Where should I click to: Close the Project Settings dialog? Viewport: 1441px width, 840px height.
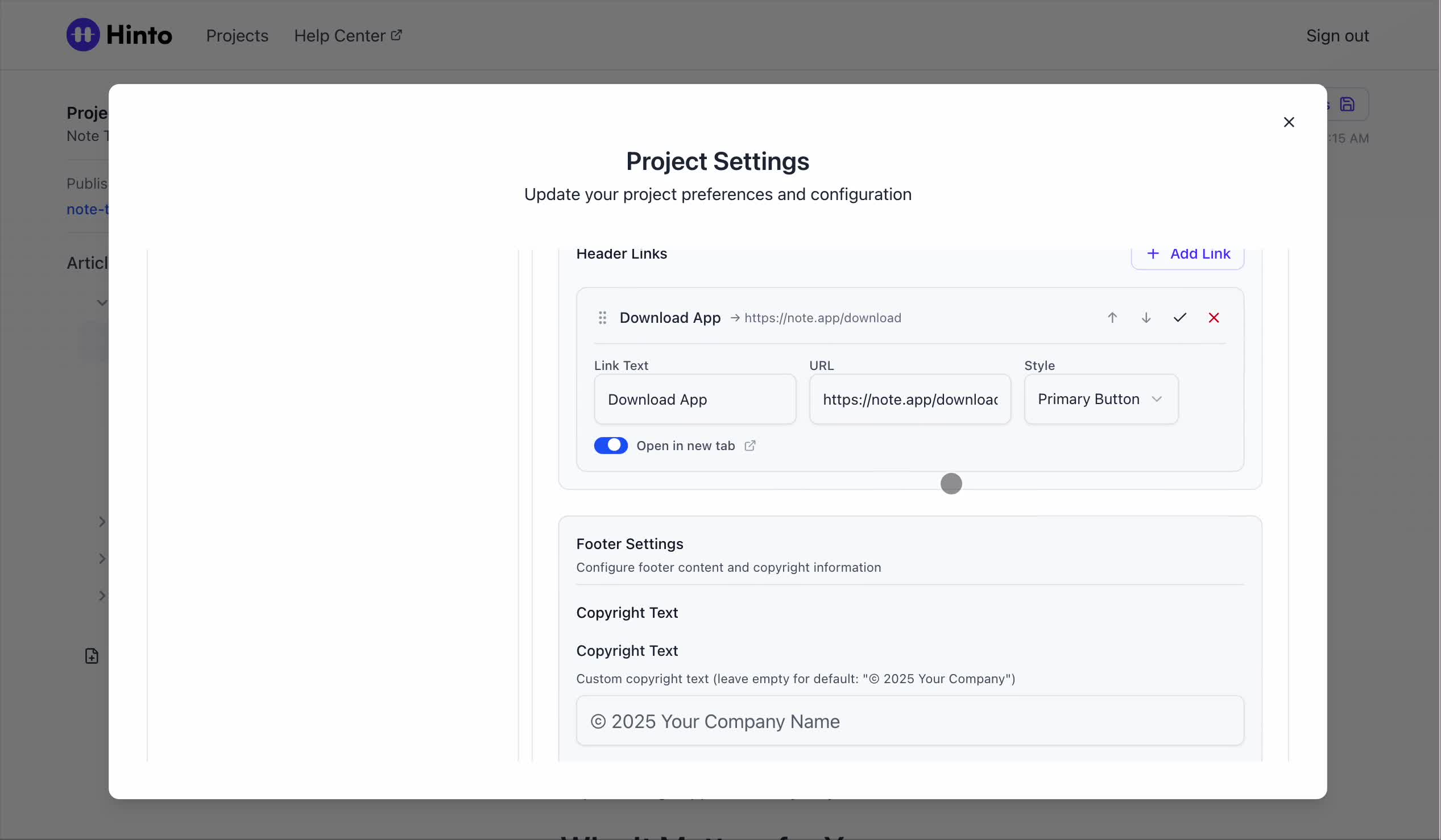(x=1289, y=122)
